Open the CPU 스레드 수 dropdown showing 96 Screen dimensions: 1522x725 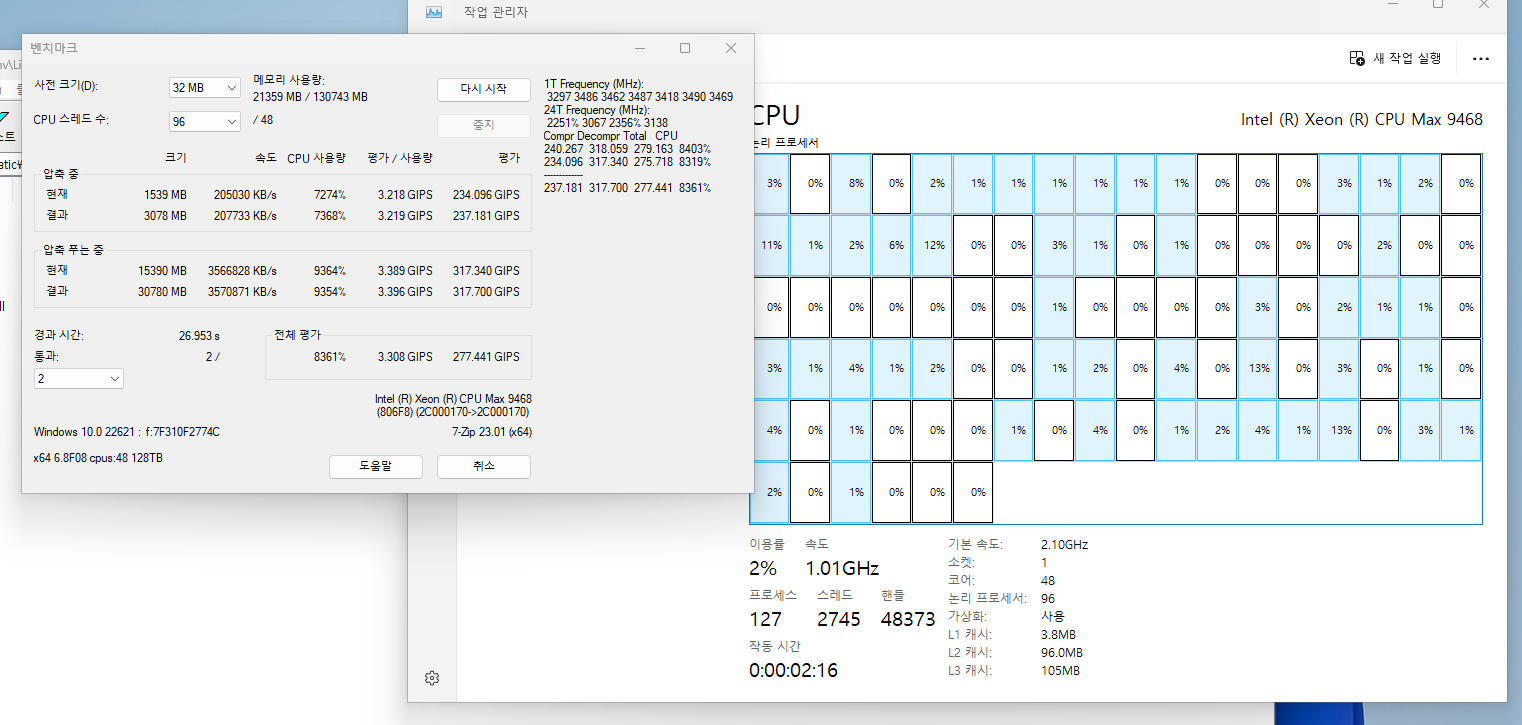[205, 121]
